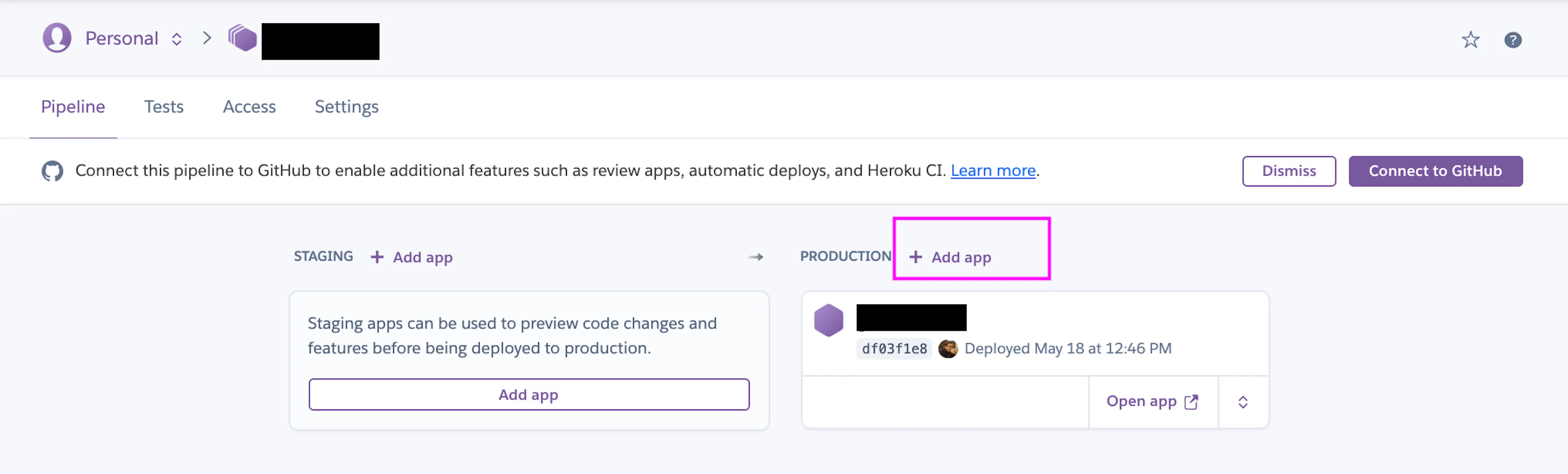1568x474 pixels.
Task: Click Connect to GitHub button
Action: tap(1435, 171)
